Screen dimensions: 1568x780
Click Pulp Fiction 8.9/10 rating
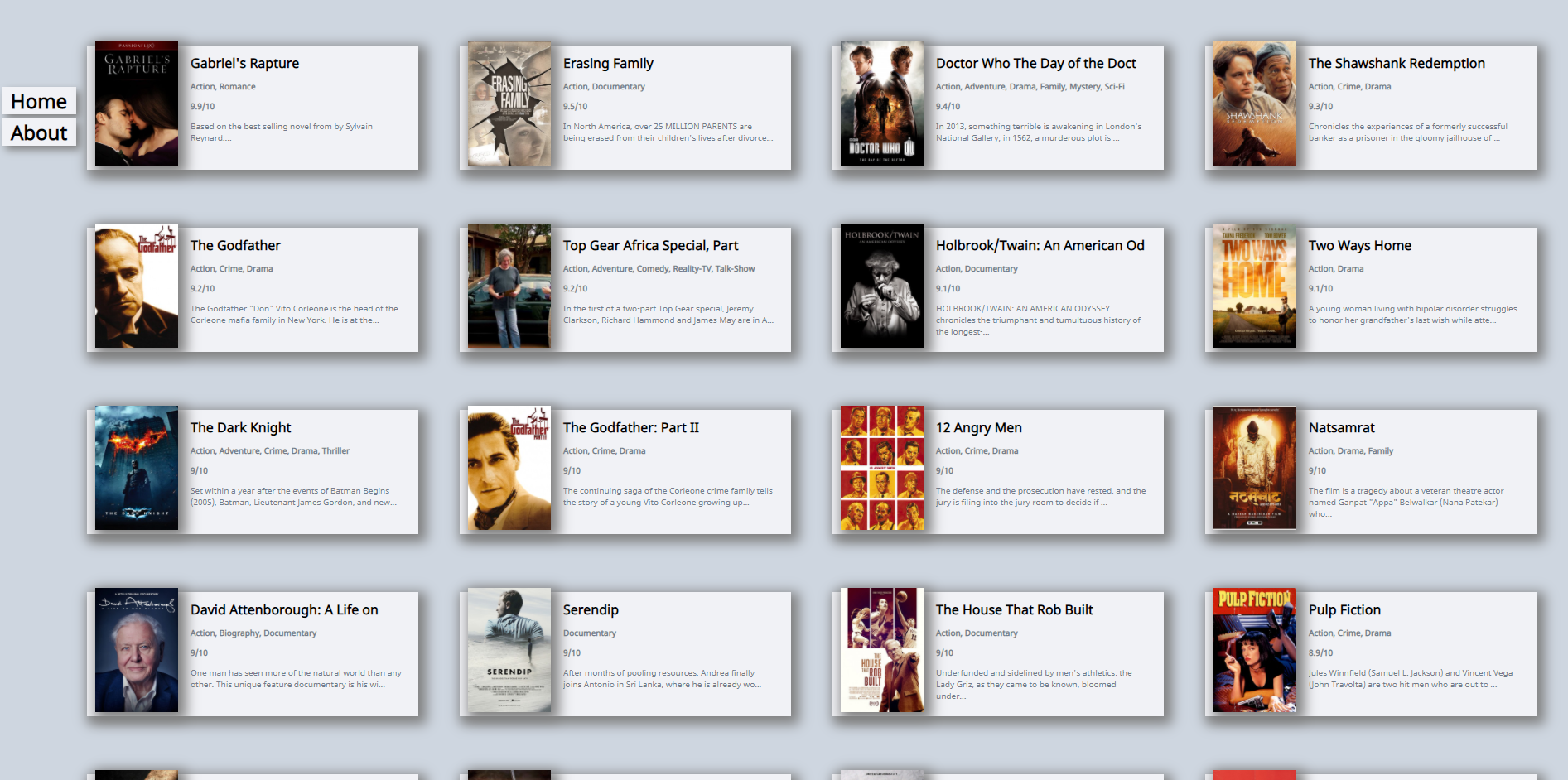1320,653
